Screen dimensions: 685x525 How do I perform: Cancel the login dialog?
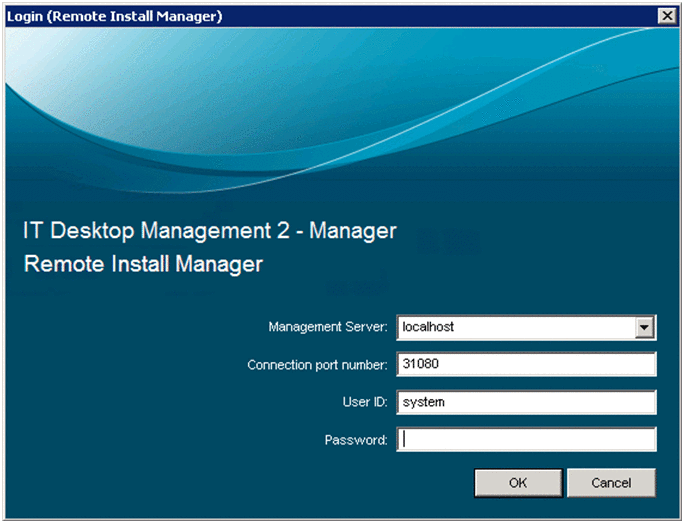click(x=611, y=483)
